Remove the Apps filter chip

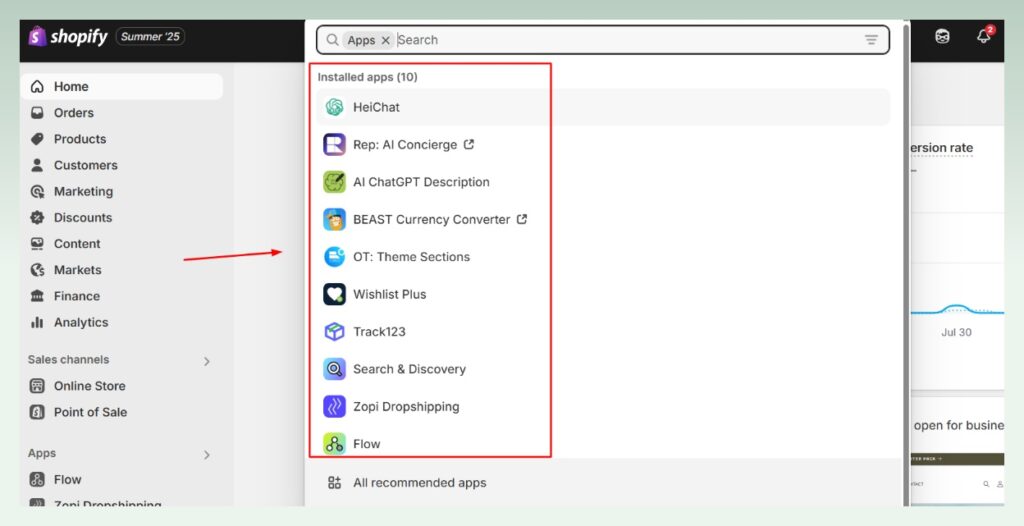tap(385, 41)
